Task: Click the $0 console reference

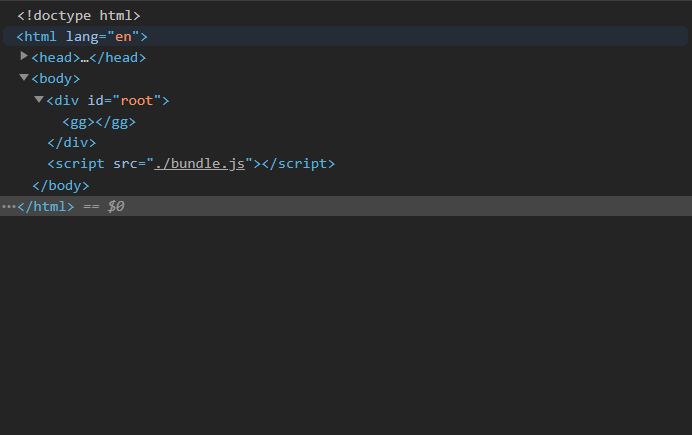Action: pos(116,206)
